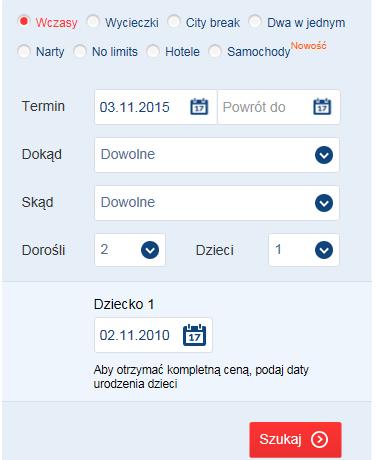
Task: Open calendar for Dziecko 1 birth date
Action: (194, 335)
